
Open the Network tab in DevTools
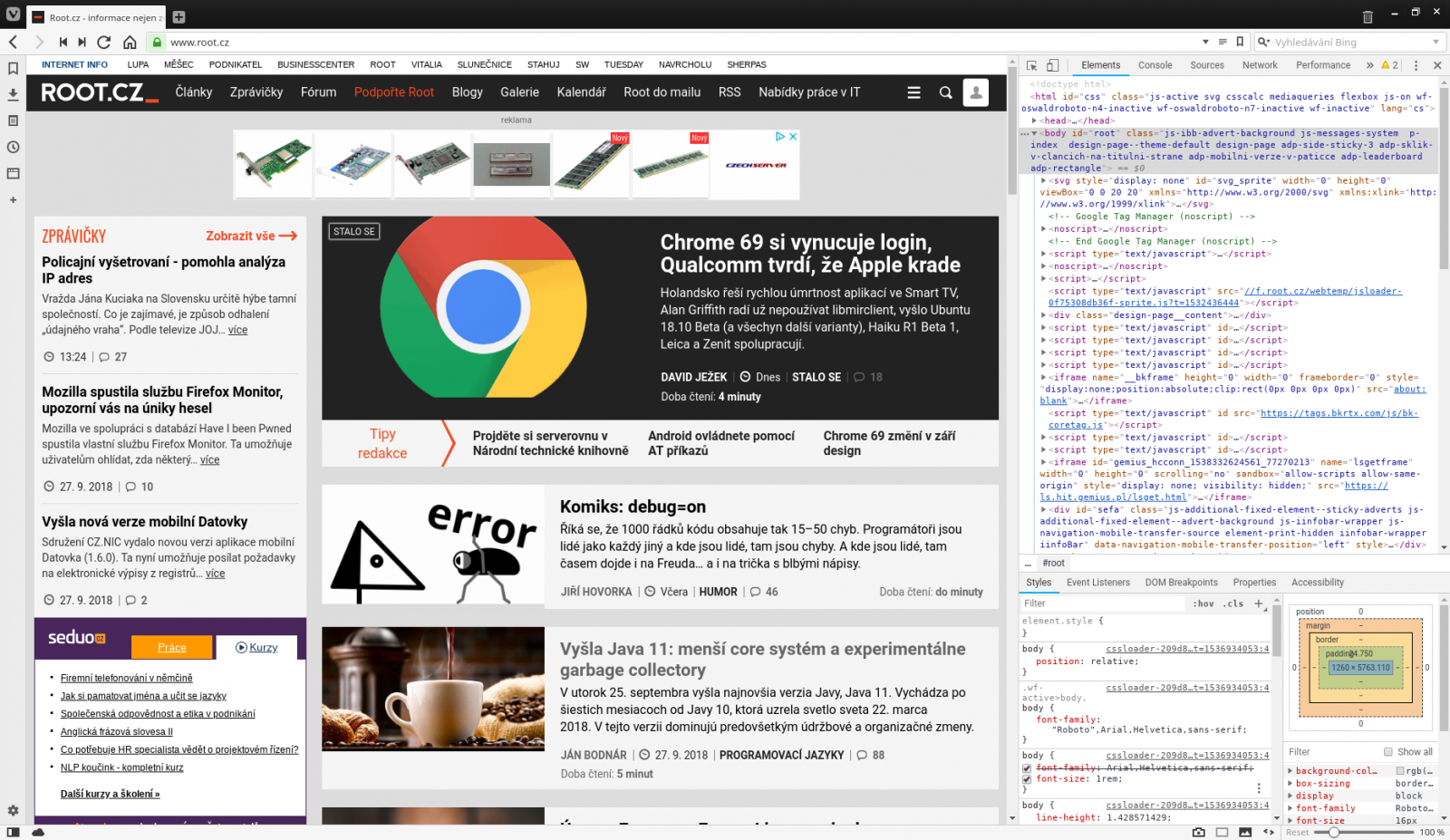[1260, 65]
